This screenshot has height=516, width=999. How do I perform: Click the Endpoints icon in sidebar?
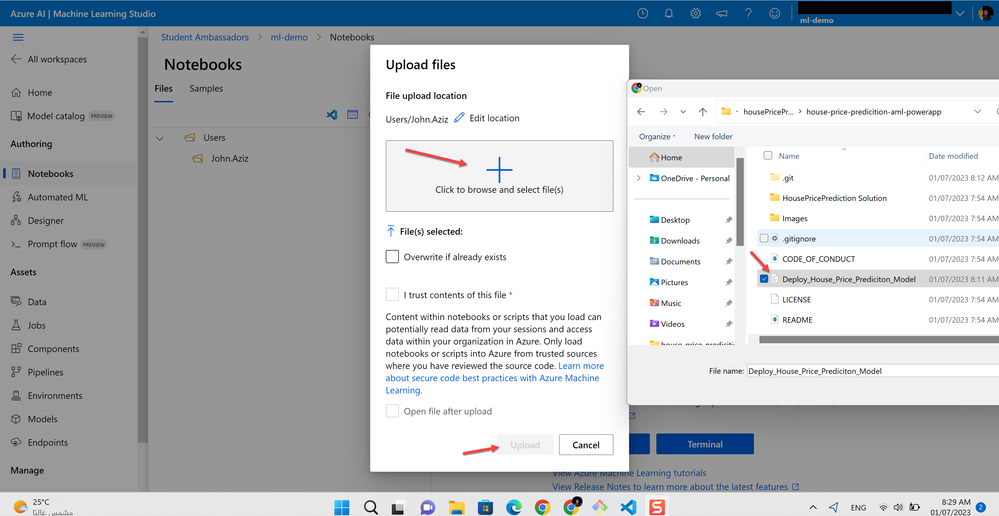click(x=17, y=443)
